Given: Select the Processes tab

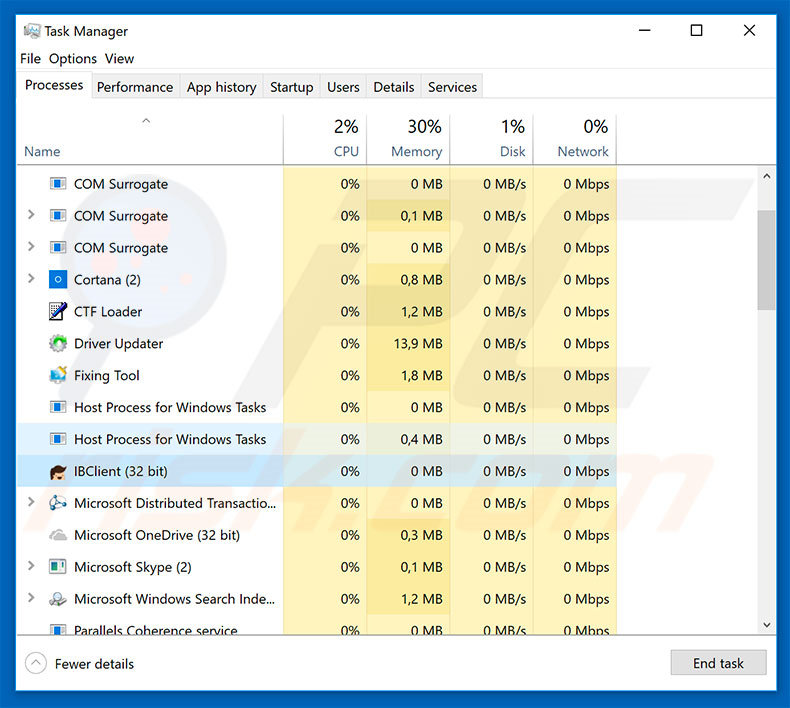Looking at the screenshot, I should pyautogui.click(x=54, y=85).
